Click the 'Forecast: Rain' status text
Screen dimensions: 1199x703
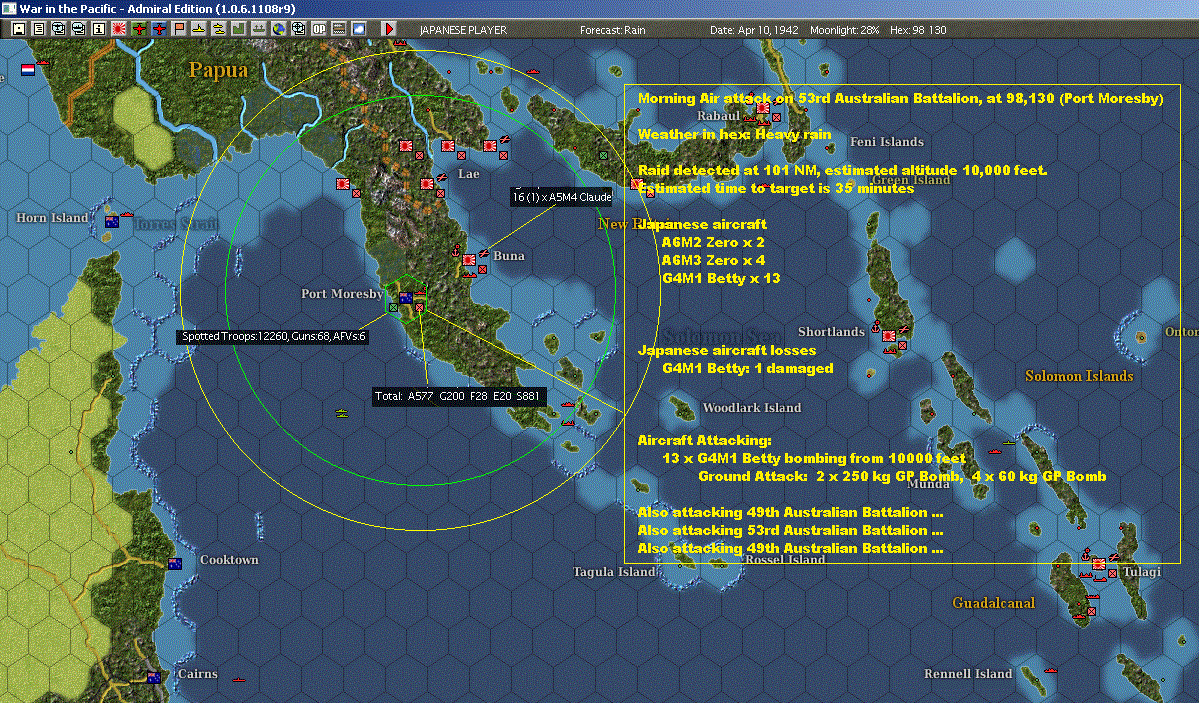click(612, 30)
